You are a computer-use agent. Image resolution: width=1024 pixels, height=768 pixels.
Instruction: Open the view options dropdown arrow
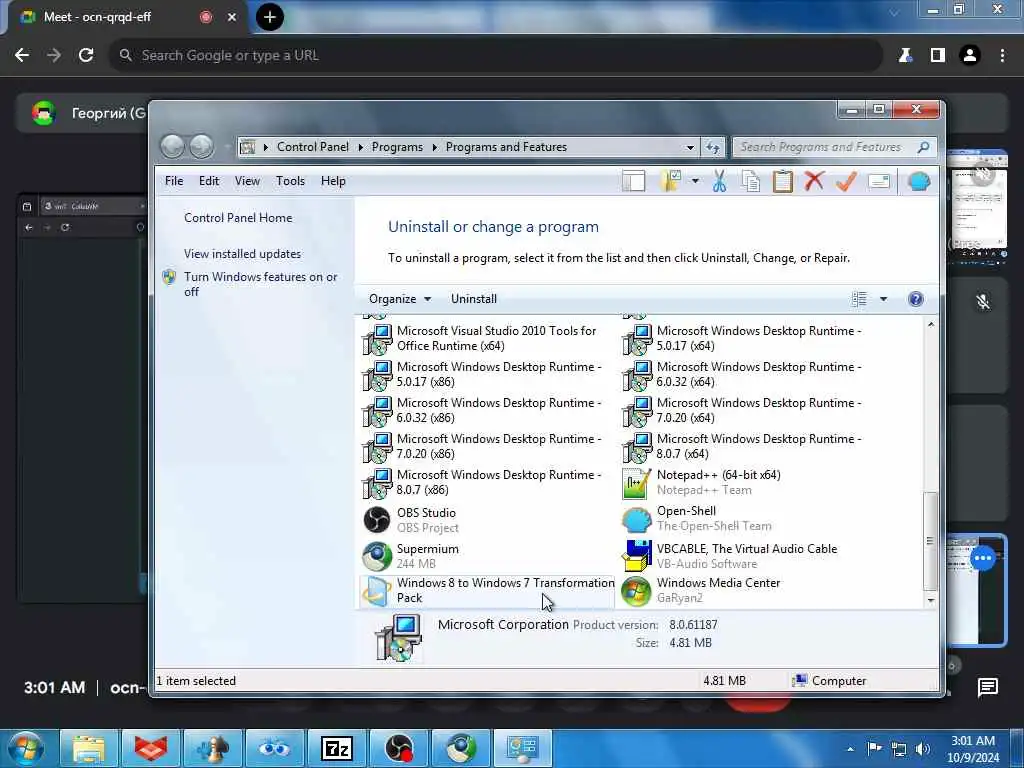point(883,299)
